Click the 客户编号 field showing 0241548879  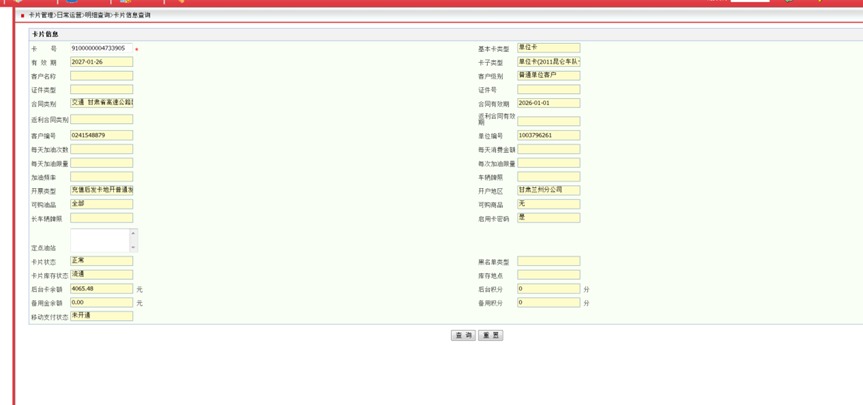(x=101, y=135)
